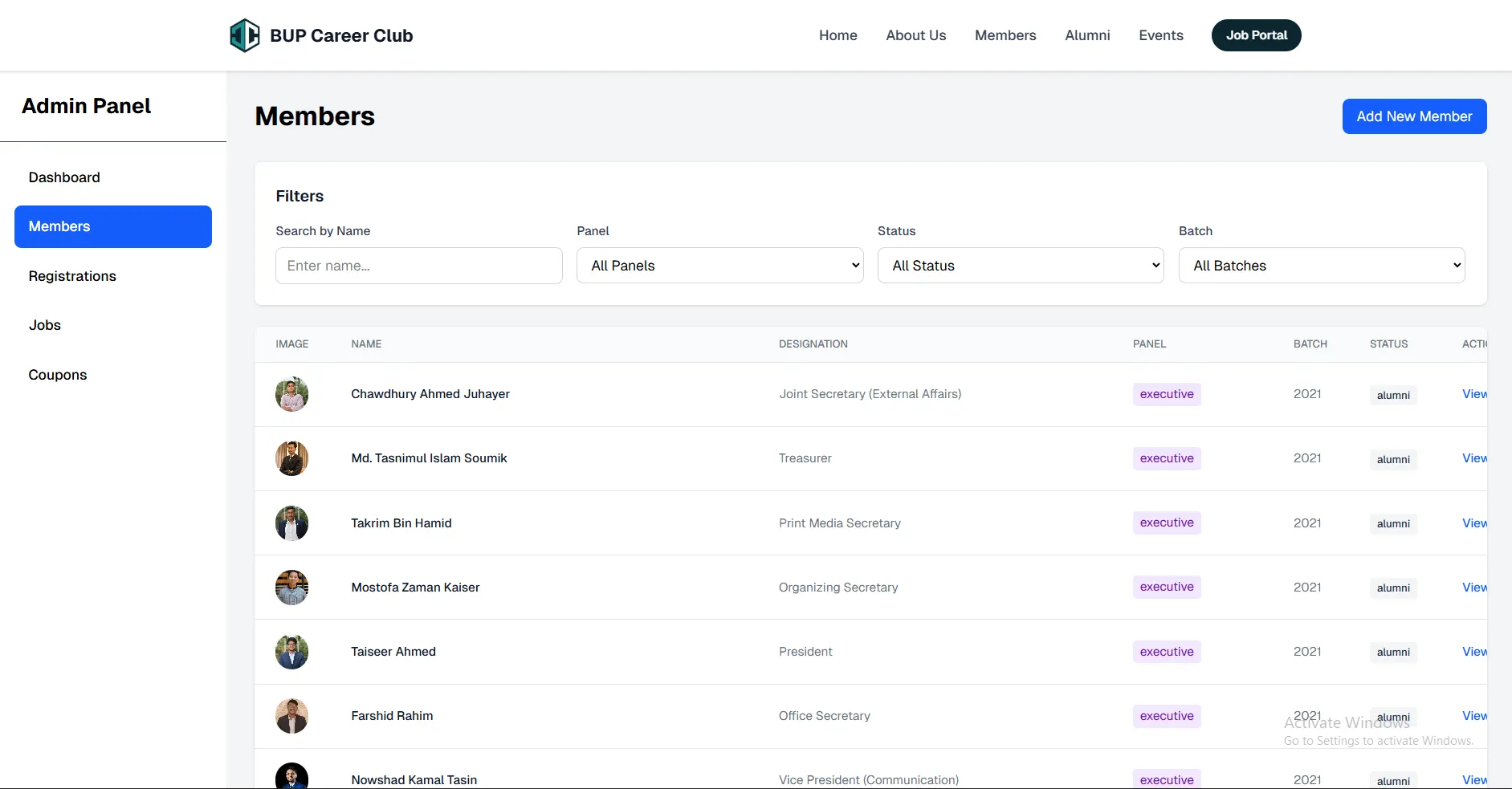Expand the All Status filter dropdown
Viewport: 1512px width, 789px height.
(x=1020, y=266)
